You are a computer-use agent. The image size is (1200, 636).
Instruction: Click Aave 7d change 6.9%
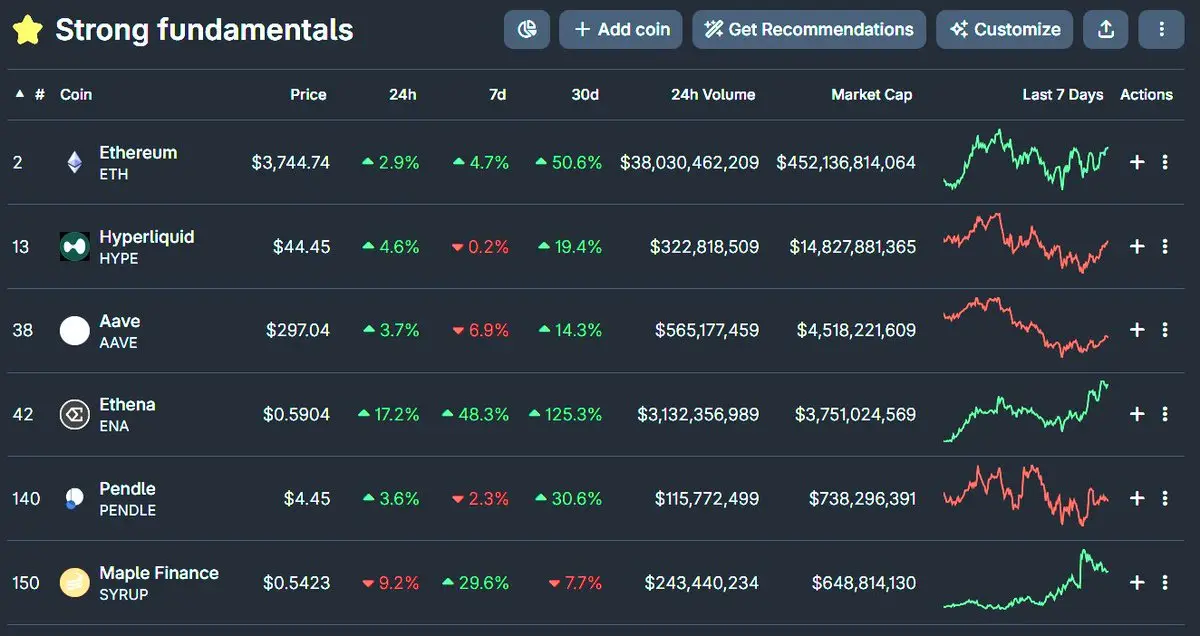point(481,330)
